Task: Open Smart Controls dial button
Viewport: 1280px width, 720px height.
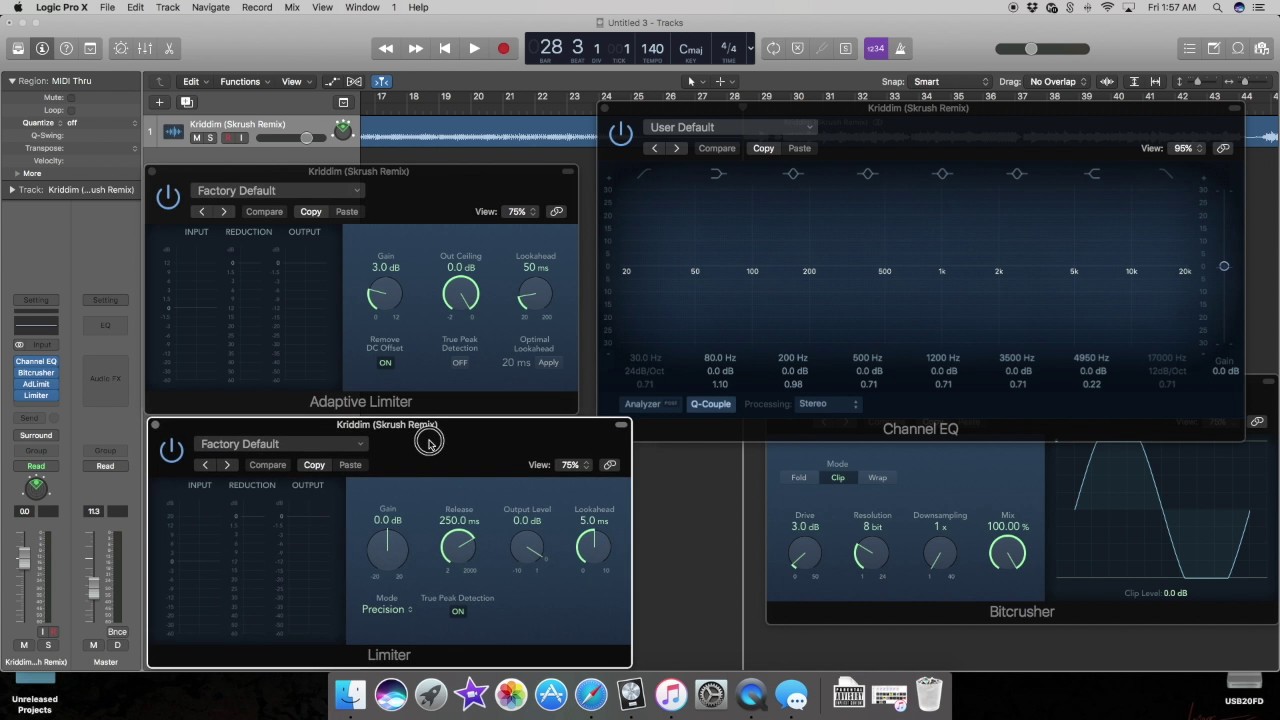Action: (121, 48)
